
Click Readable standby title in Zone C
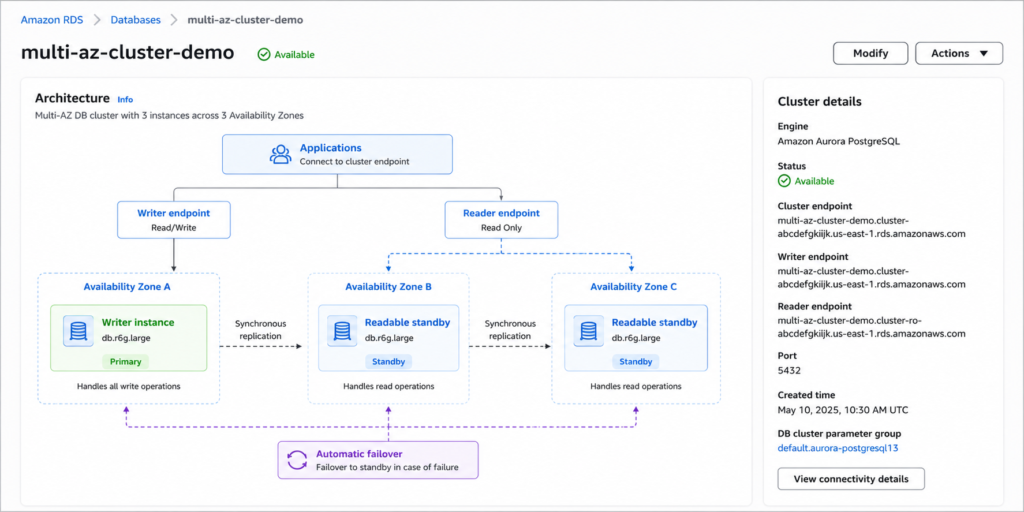pyautogui.click(x=654, y=322)
